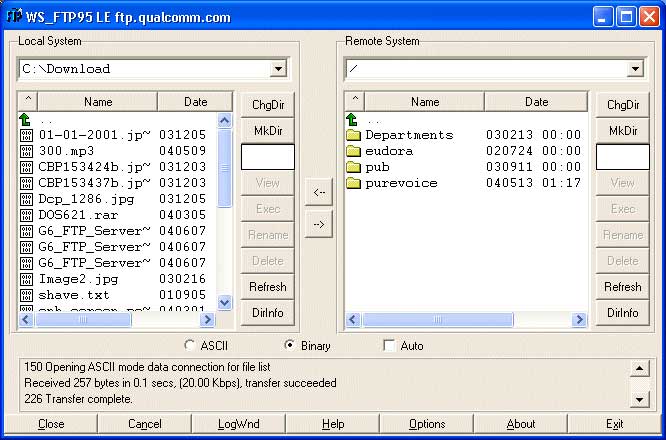Click the local Refresh button
Viewport: 666px width, 440px height.
[x=268, y=287]
